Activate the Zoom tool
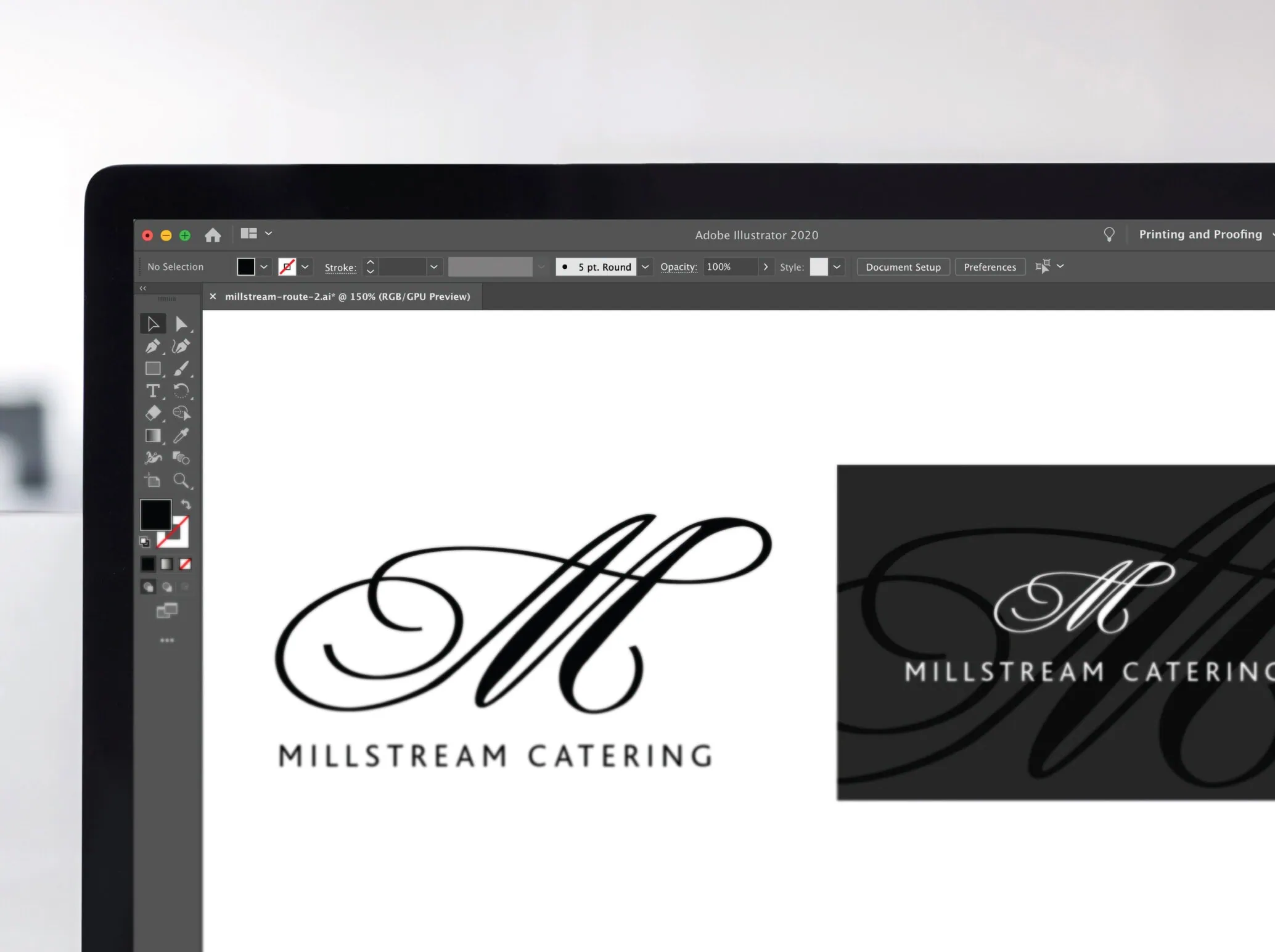 pos(181,480)
